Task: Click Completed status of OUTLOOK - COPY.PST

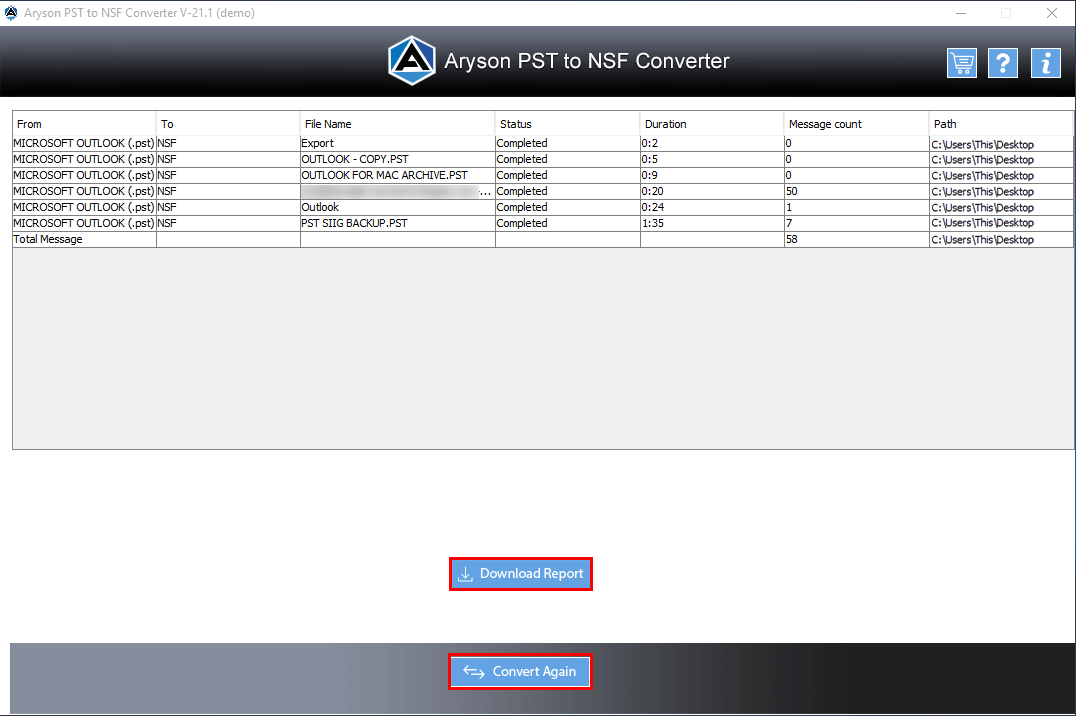Action: pyautogui.click(x=568, y=159)
